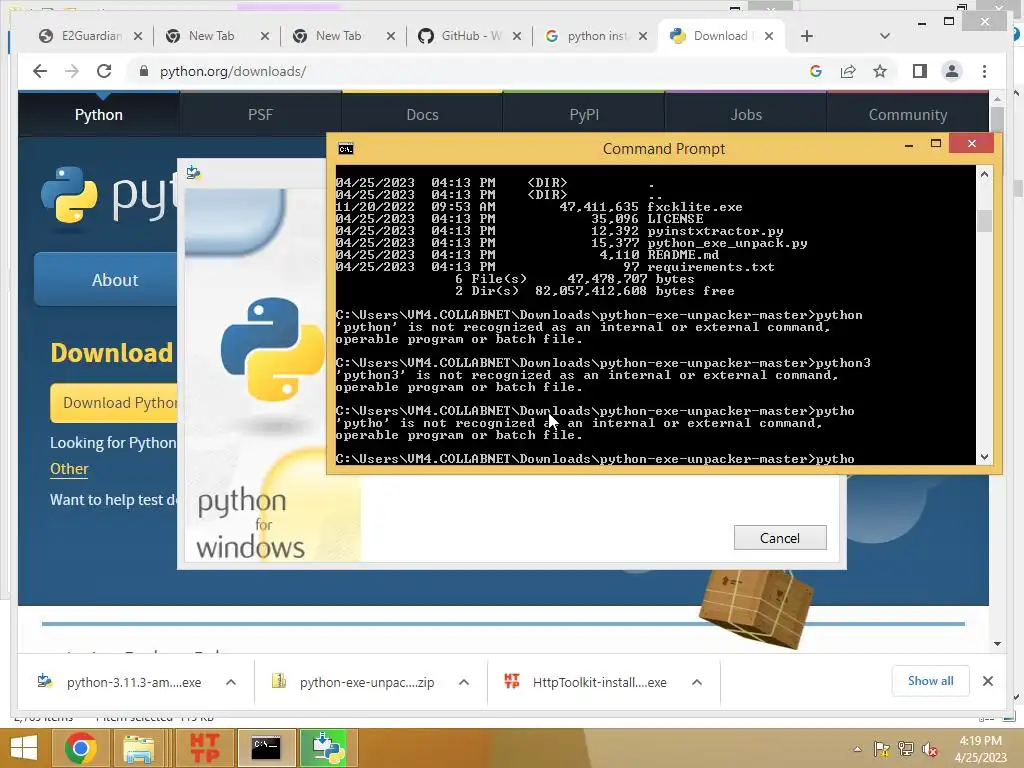The image size is (1024, 768).
Task: Click the forward navigation arrow
Action: [72, 71]
